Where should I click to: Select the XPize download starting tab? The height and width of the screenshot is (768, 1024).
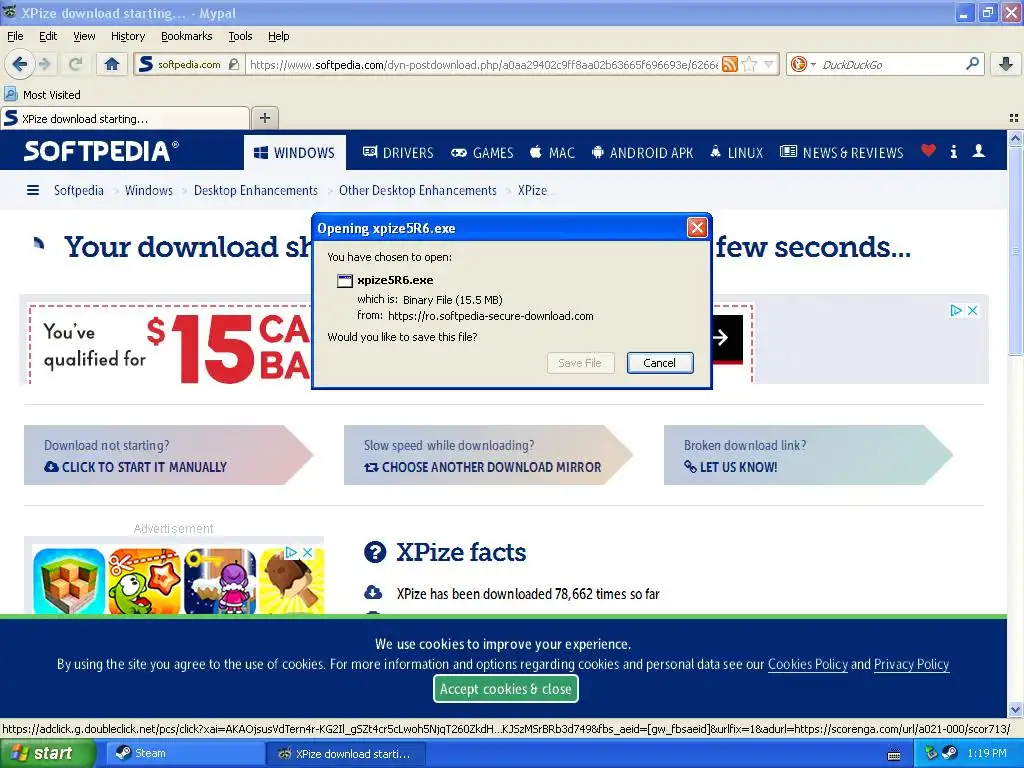coord(125,118)
